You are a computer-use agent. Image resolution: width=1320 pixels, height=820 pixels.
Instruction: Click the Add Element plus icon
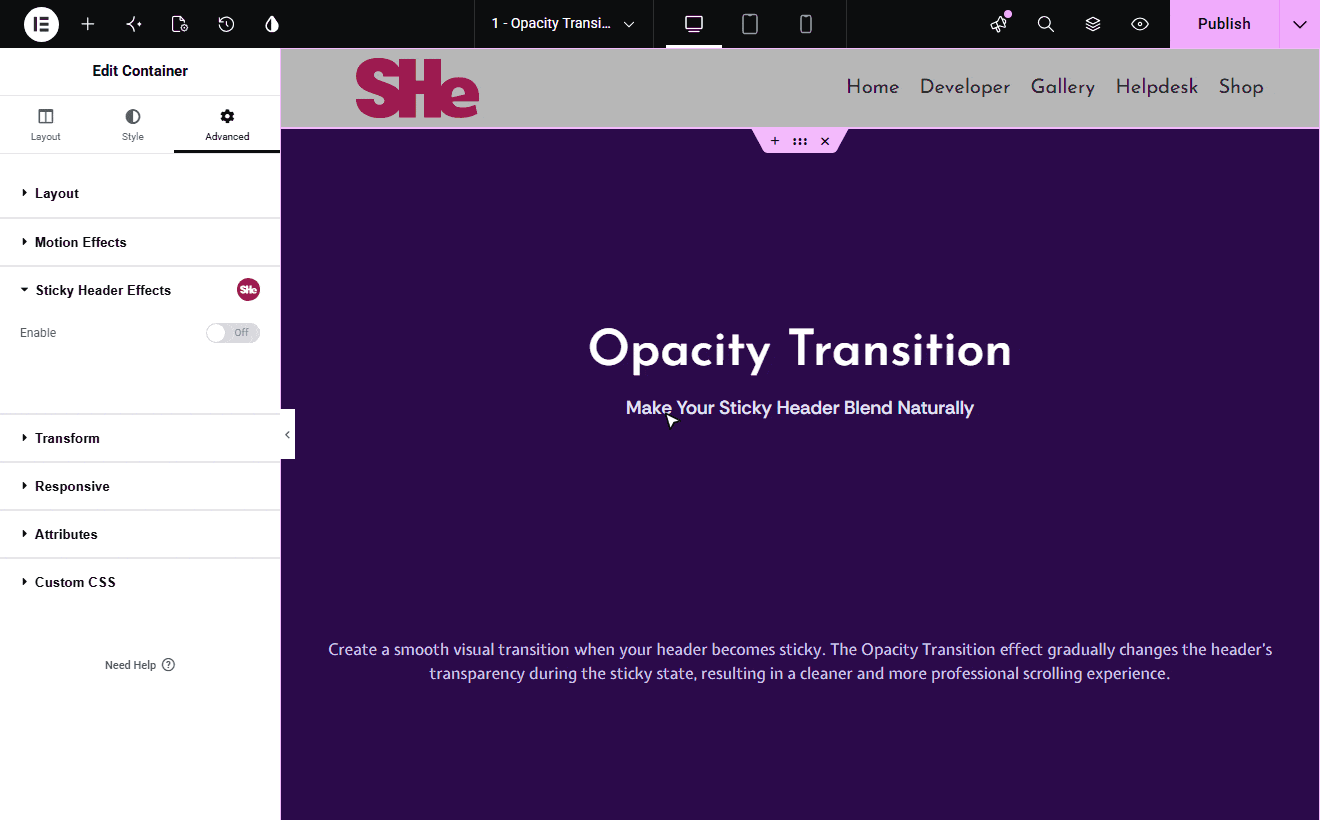click(x=88, y=24)
